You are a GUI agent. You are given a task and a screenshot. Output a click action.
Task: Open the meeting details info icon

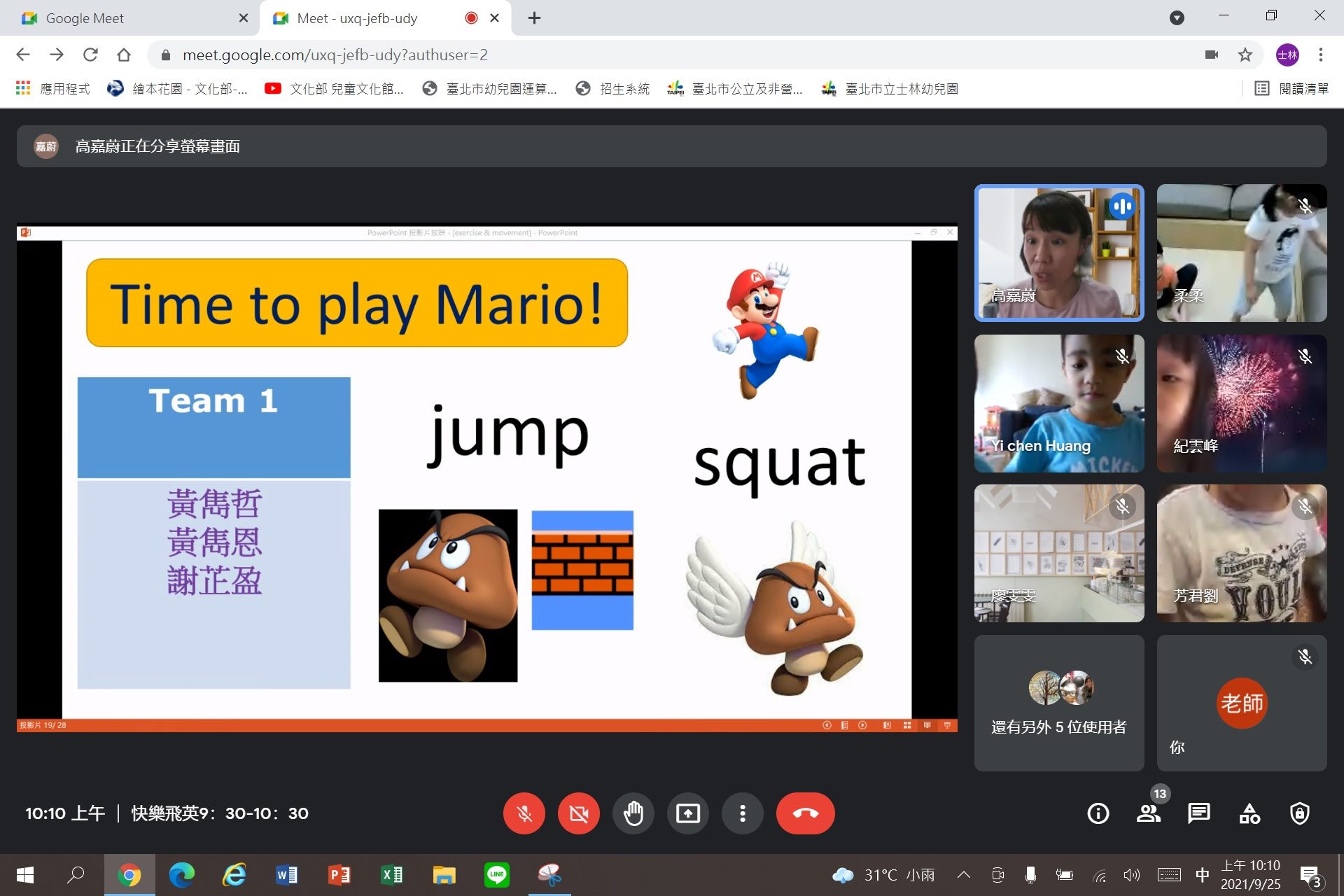pos(1098,813)
